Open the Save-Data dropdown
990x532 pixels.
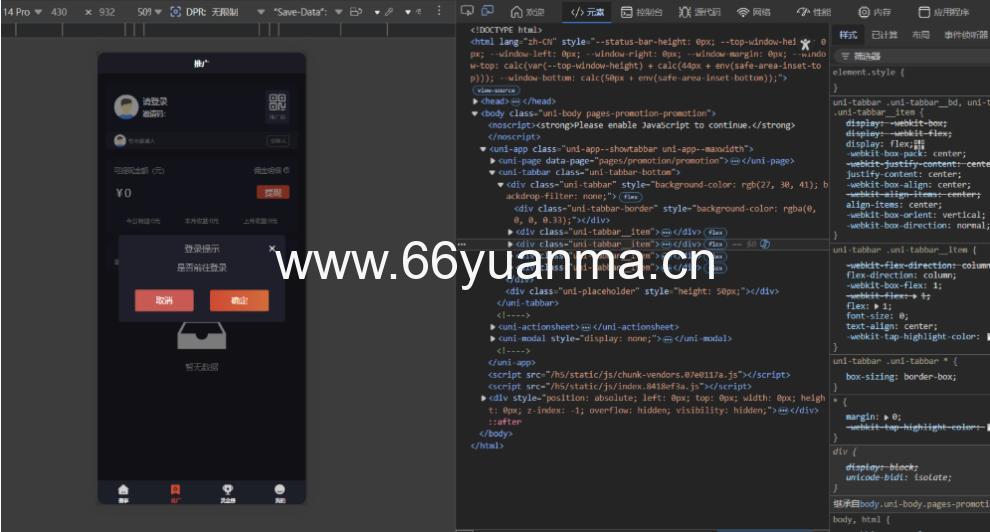coord(307,12)
